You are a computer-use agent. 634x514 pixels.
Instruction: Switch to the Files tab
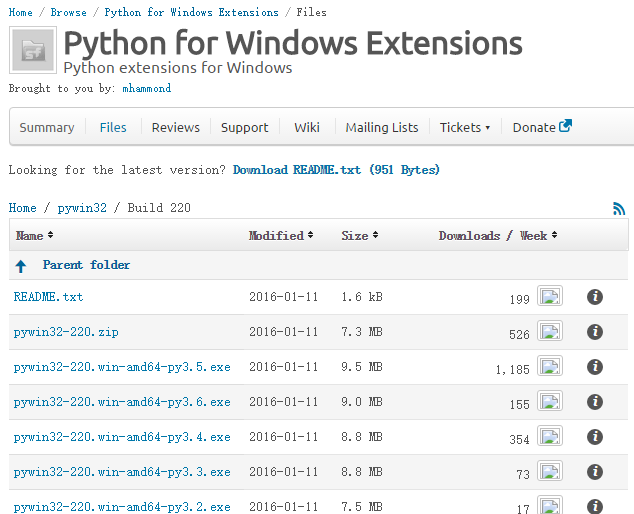(113, 127)
